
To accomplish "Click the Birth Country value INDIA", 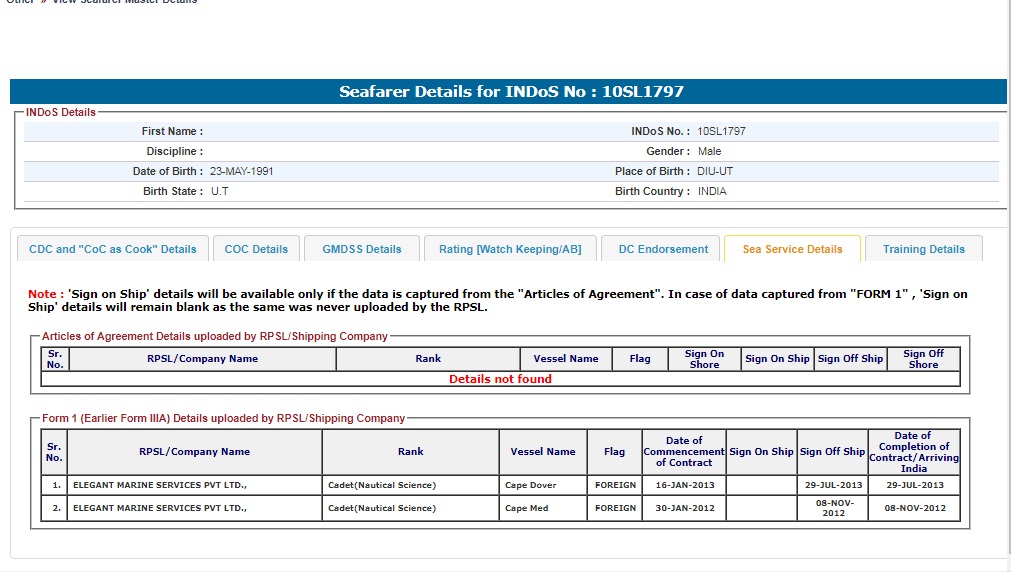I will click(x=712, y=191).
